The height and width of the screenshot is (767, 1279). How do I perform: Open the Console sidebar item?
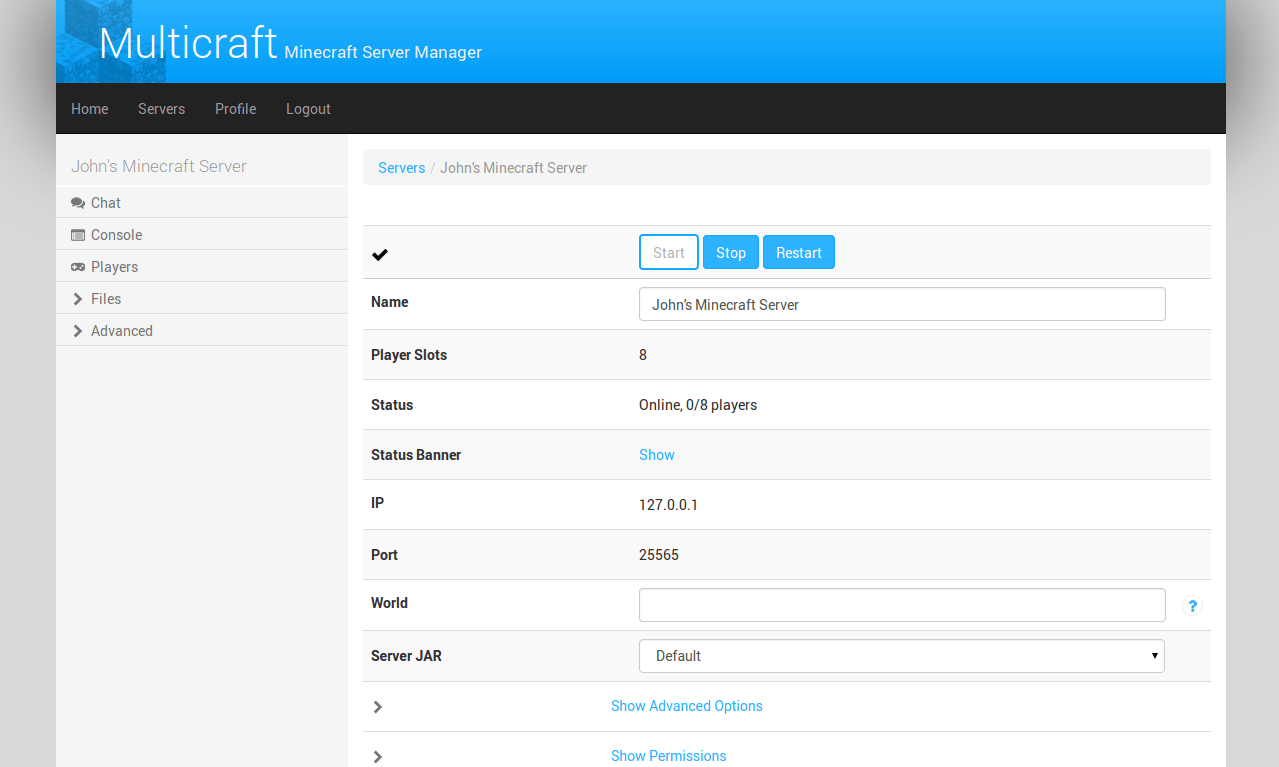tap(202, 235)
